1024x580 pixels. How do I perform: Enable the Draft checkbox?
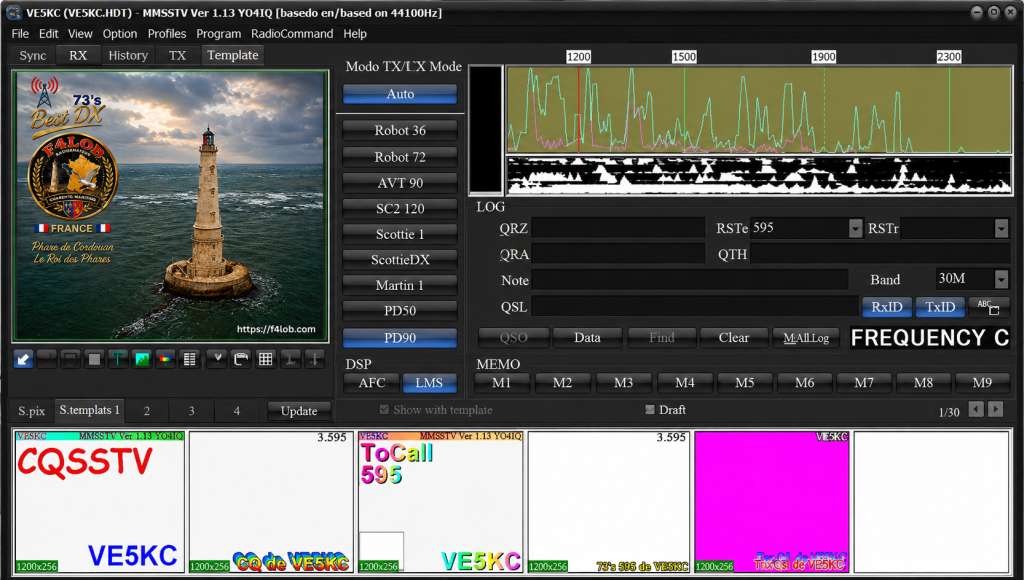click(x=650, y=410)
